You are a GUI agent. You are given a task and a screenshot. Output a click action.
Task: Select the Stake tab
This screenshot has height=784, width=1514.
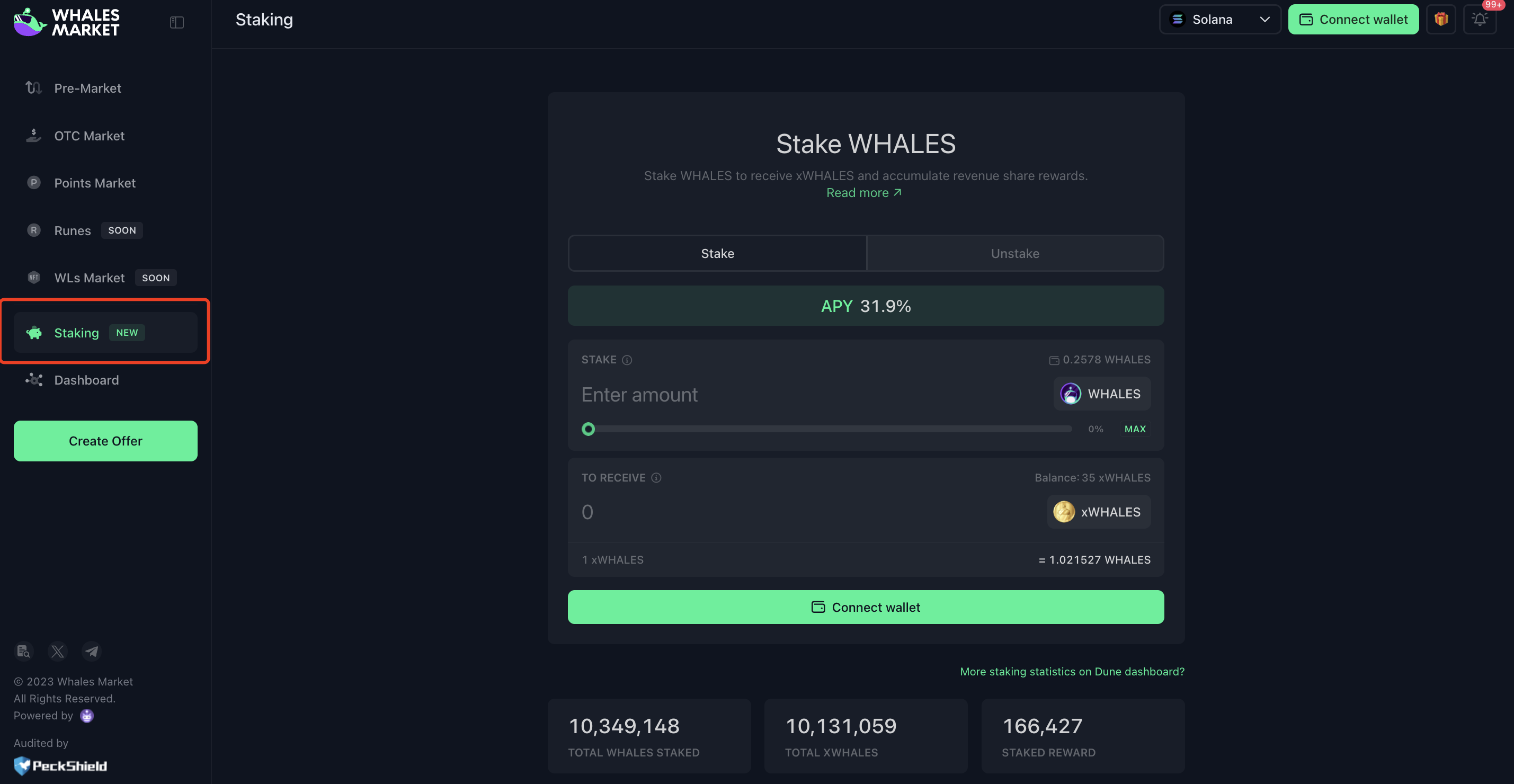[717, 253]
